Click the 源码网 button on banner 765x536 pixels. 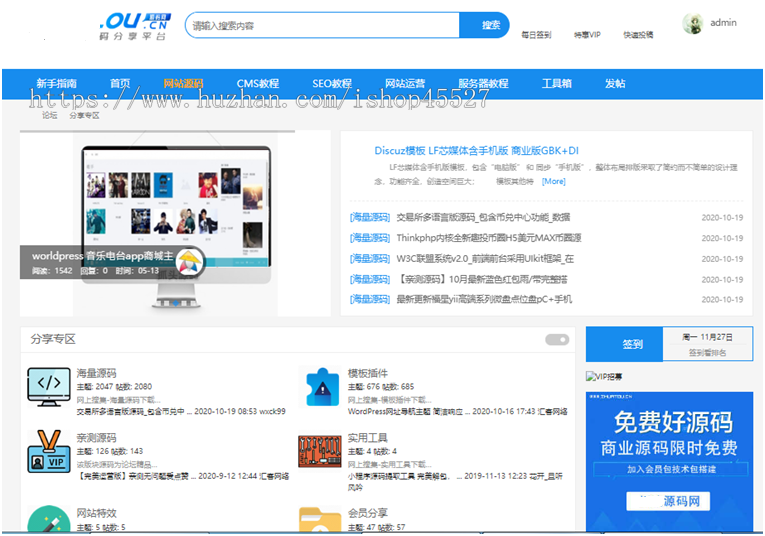[x=668, y=501]
